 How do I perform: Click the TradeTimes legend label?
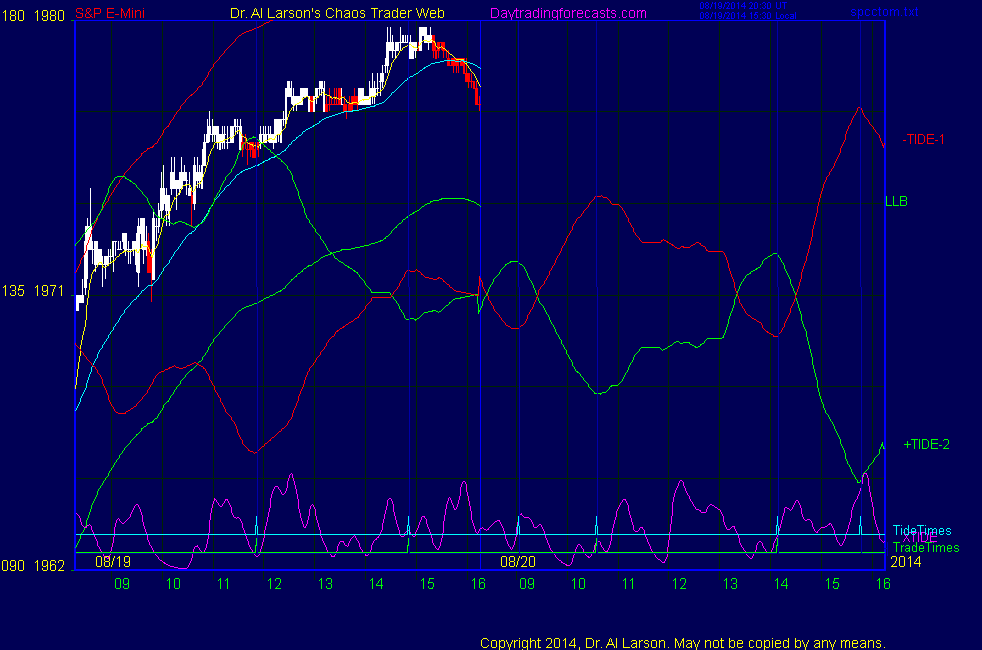click(x=926, y=548)
